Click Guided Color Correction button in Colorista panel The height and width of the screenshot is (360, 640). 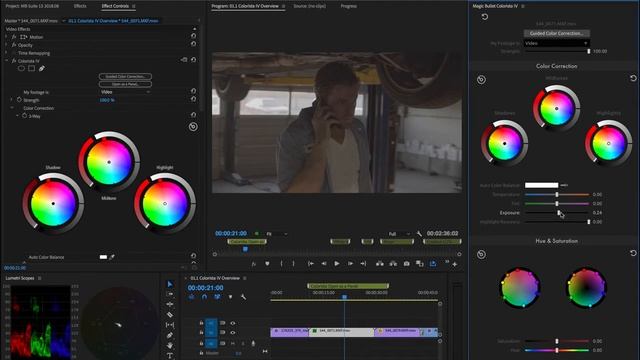click(556, 33)
